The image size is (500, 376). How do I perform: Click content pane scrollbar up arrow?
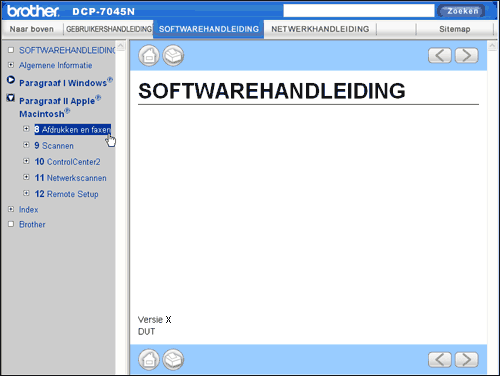[x=492, y=46]
